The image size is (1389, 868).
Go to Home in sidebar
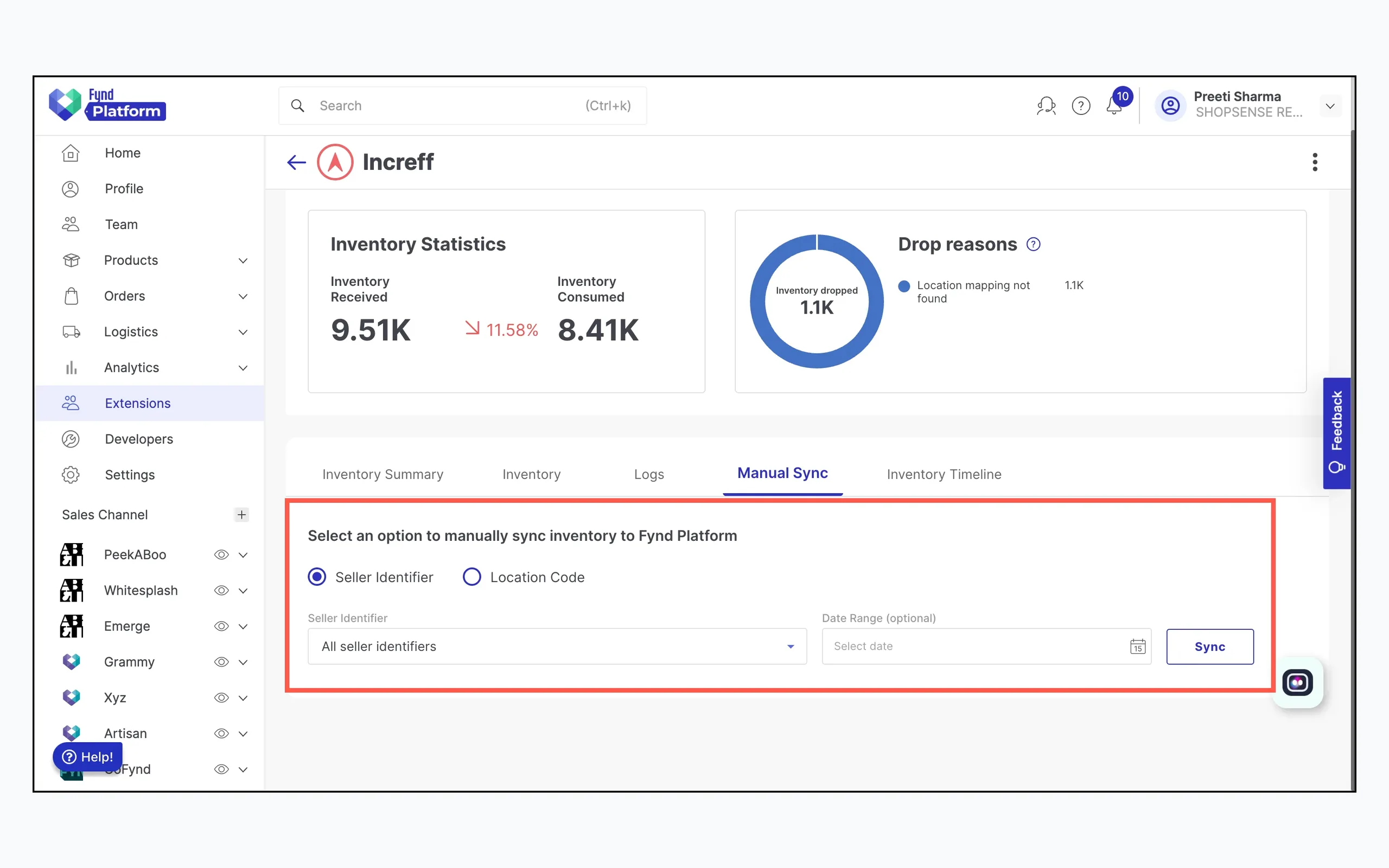click(x=149, y=154)
